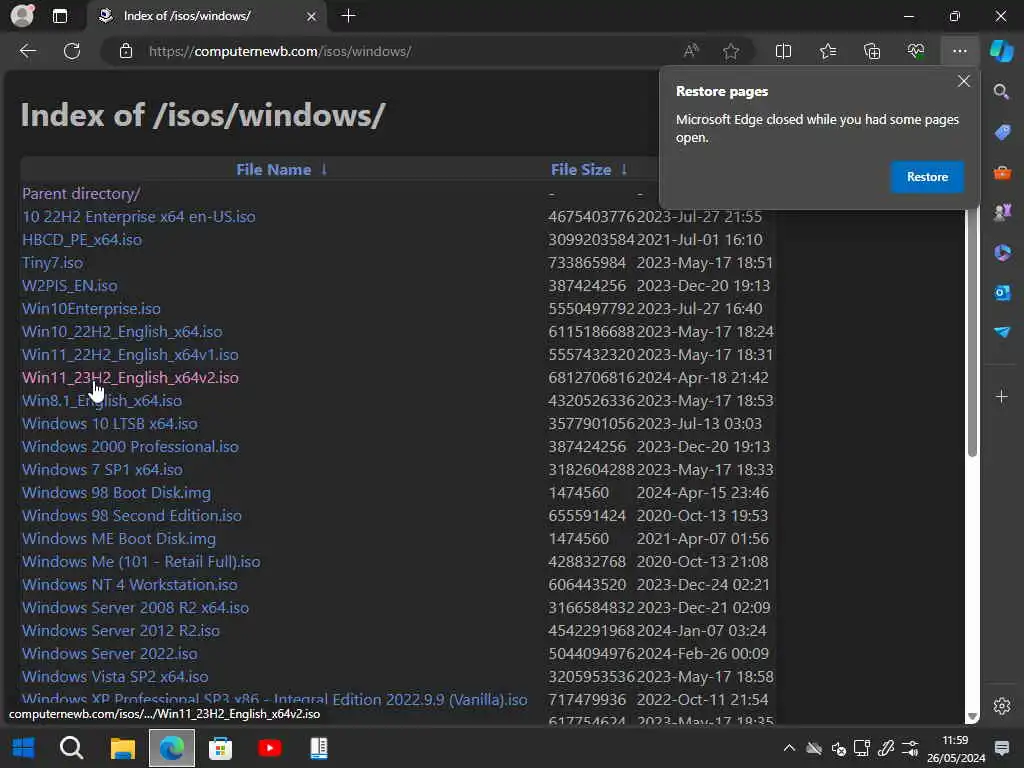View site information lock icon
Screen dimensions: 1024x768
(126, 51)
